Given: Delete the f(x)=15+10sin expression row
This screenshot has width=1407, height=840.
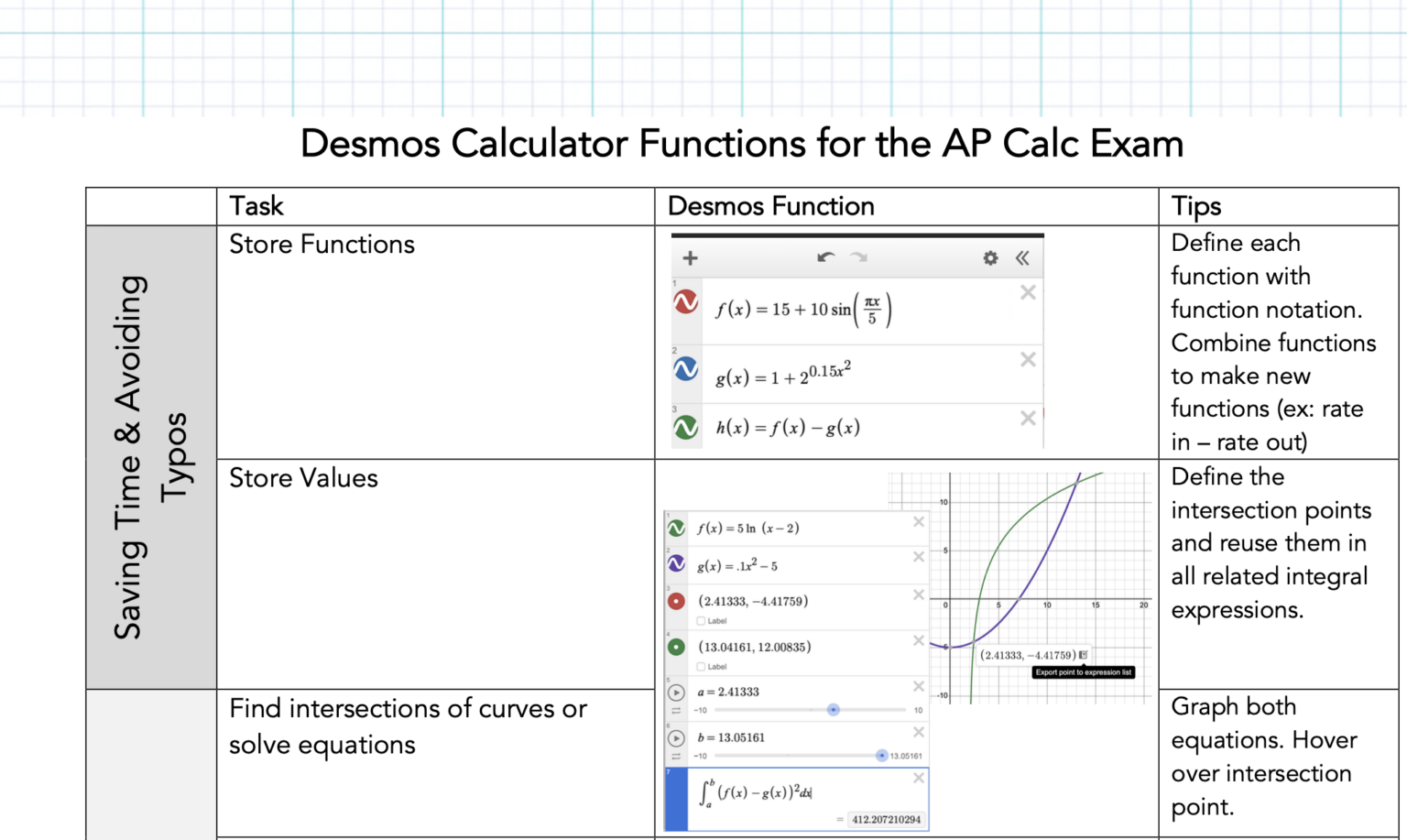Looking at the screenshot, I should point(1028,292).
